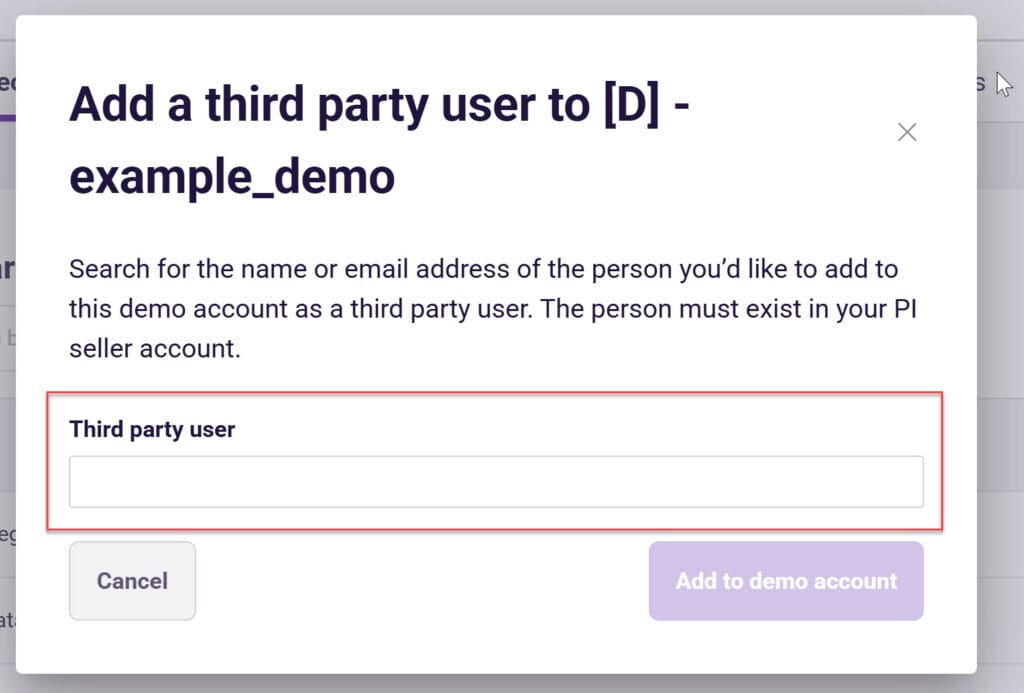Close the dialog with the X icon
The height and width of the screenshot is (693, 1024).
[x=907, y=132]
